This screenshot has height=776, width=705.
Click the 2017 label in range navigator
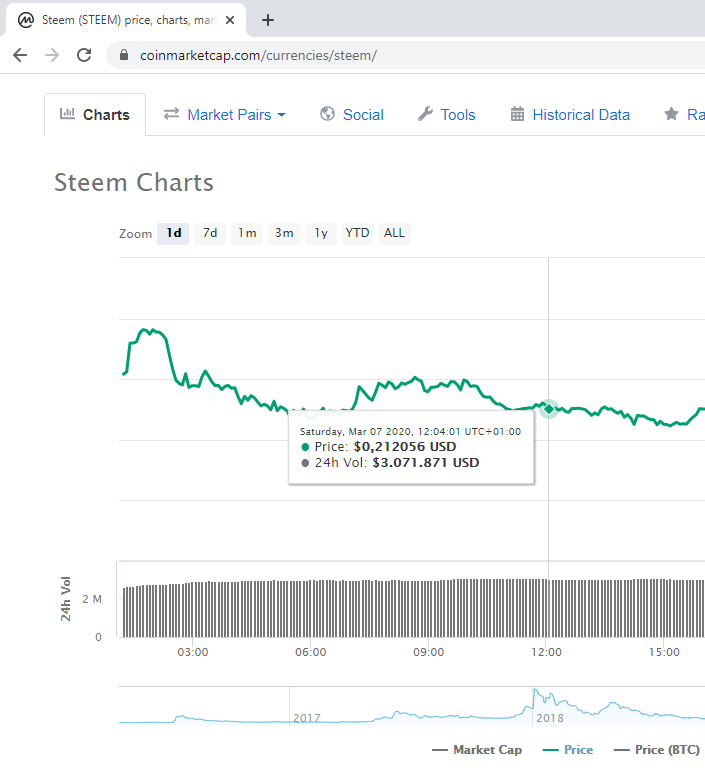coord(307,718)
